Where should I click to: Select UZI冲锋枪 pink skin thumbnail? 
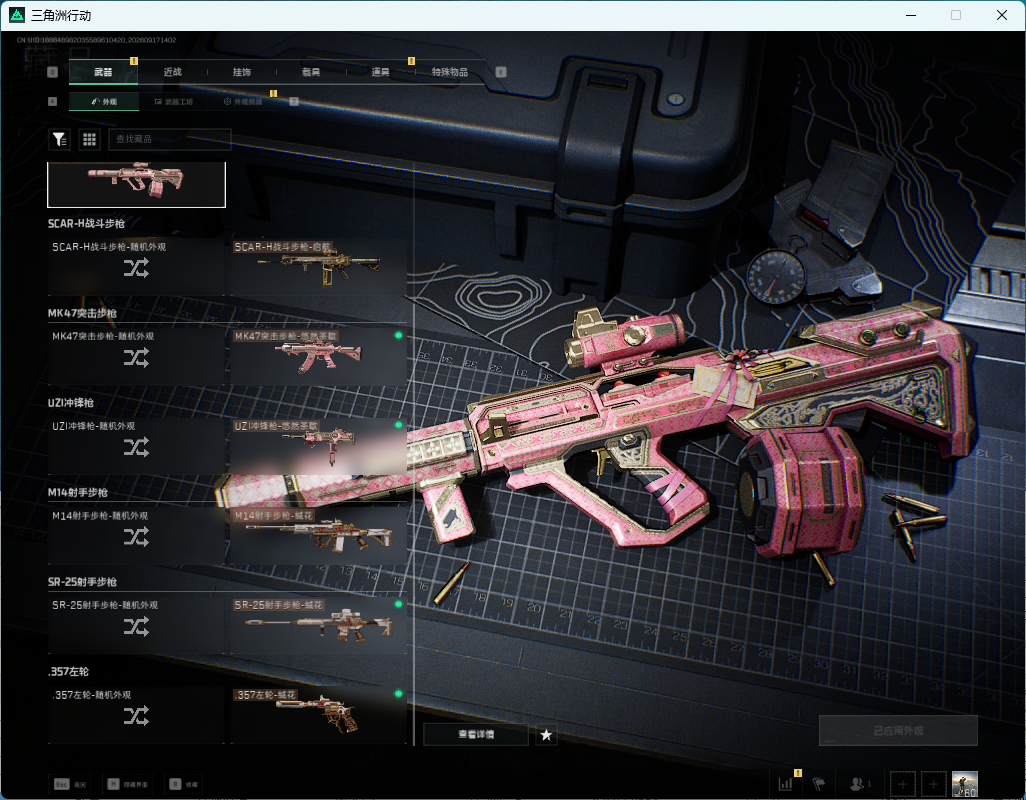(x=319, y=445)
